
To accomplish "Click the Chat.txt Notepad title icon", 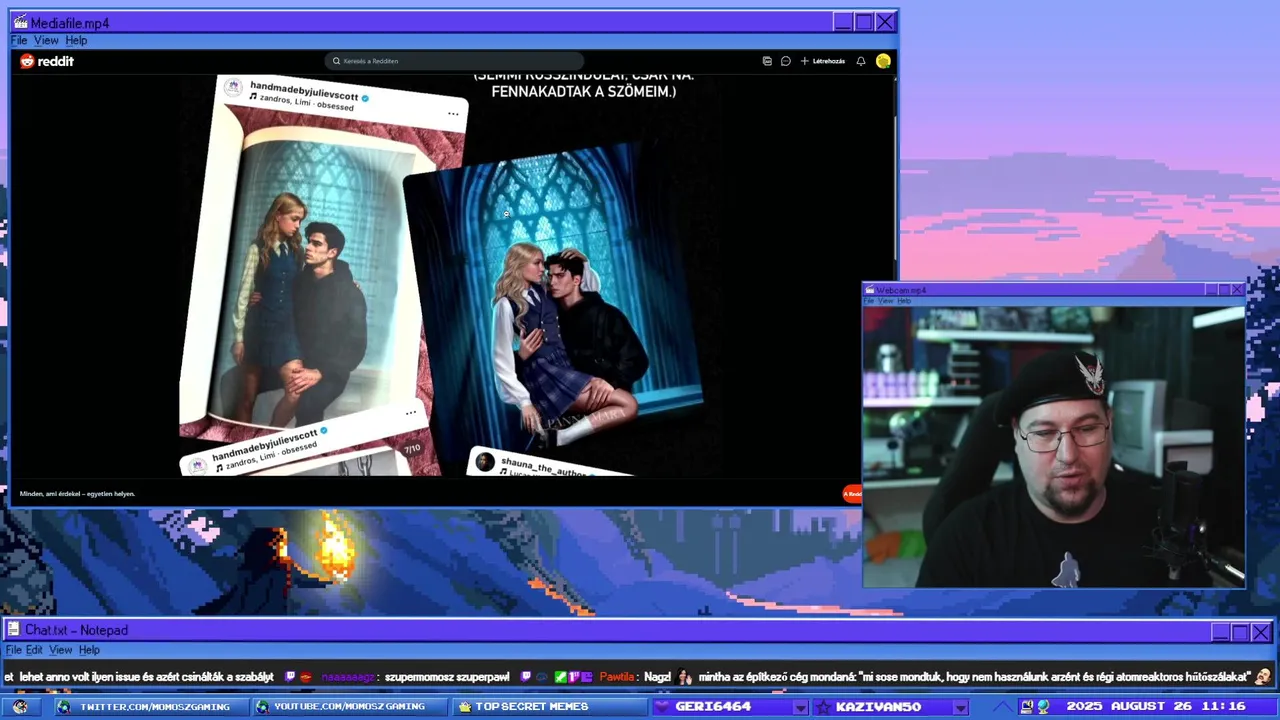I will pos(14,629).
